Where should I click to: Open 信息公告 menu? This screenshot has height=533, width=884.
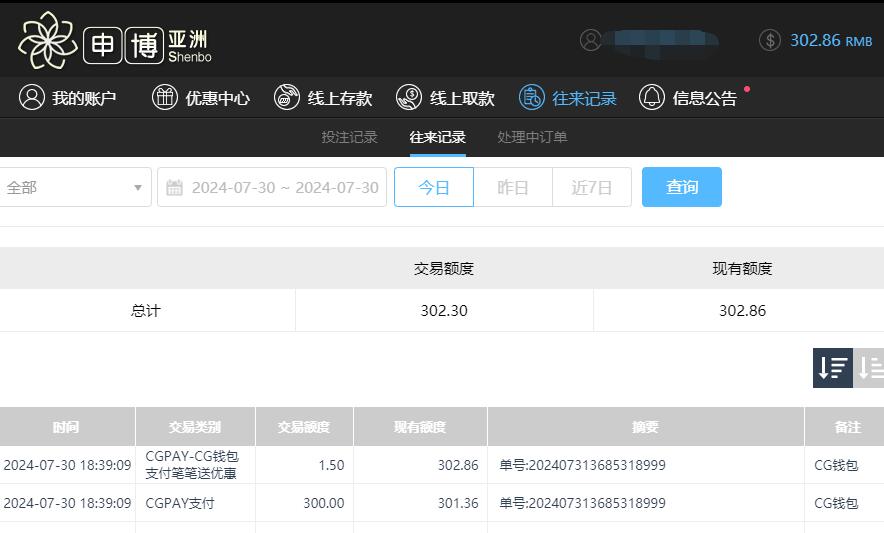[688, 98]
